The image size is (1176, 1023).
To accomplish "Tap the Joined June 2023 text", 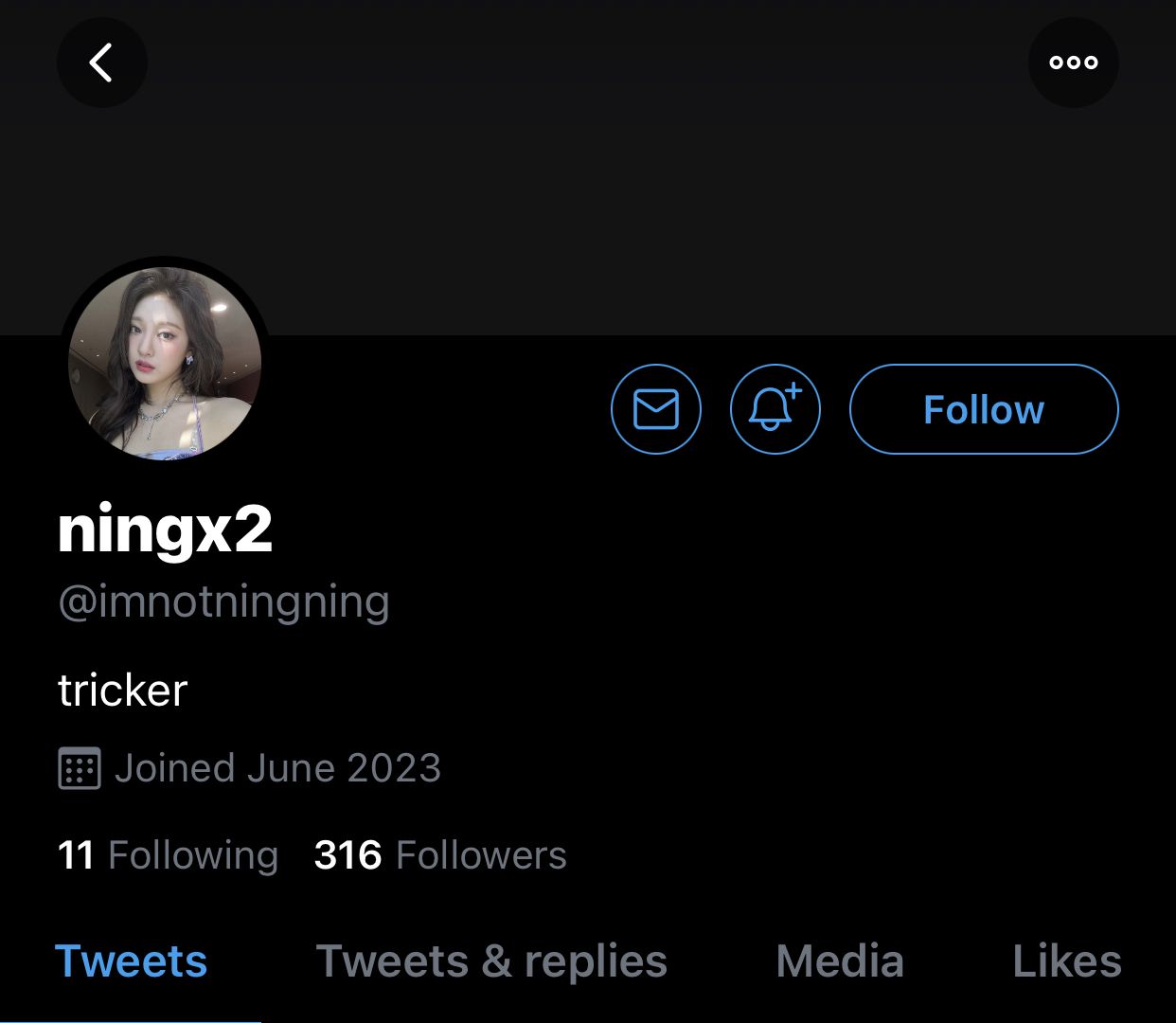I will pos(277,768).
